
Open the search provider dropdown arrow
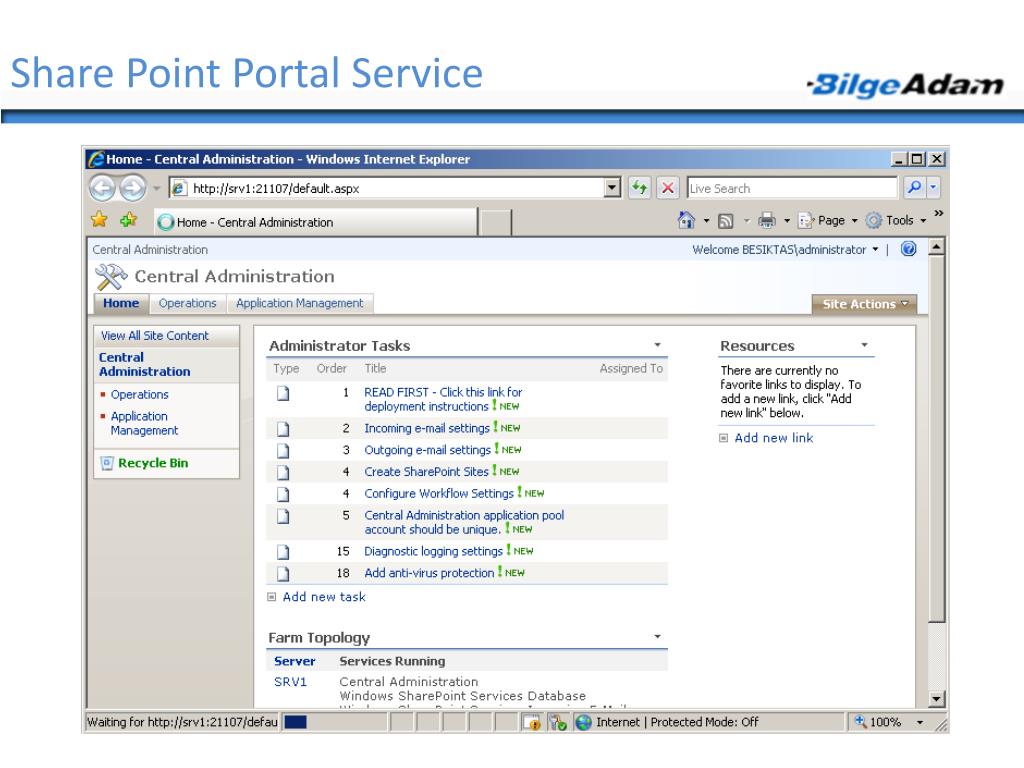933,187
